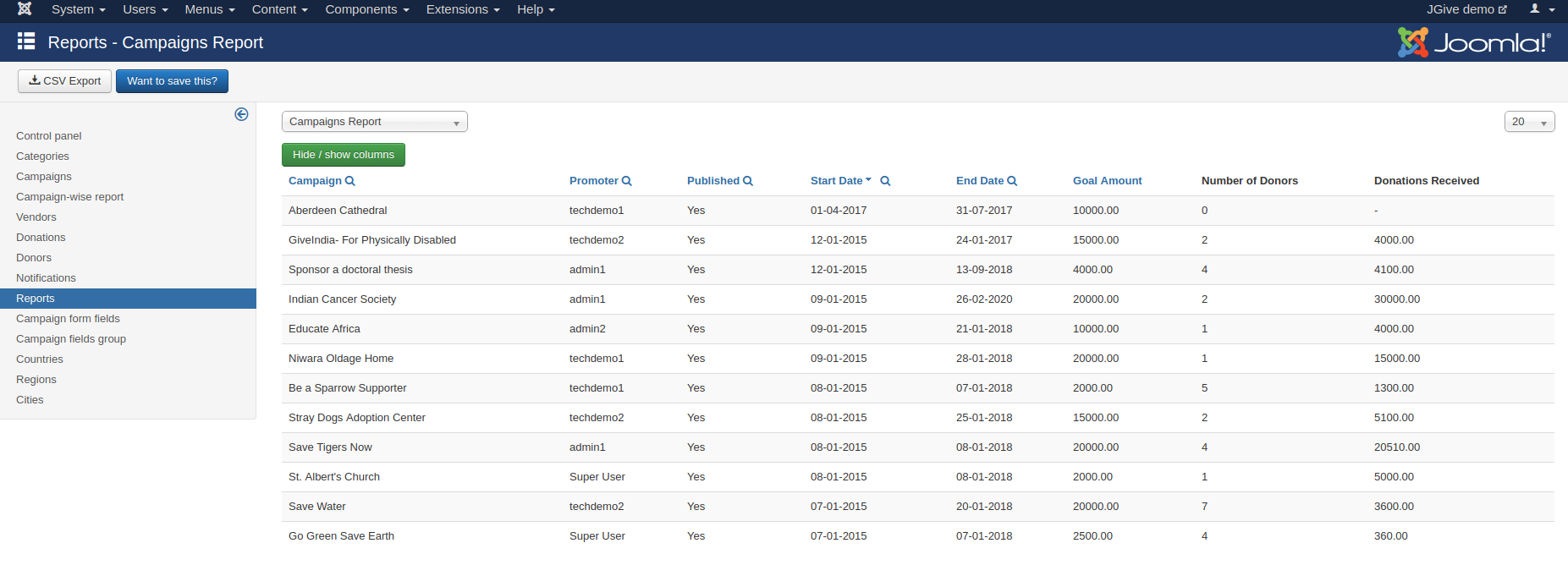The image size is (1568, 587).
Task: Expand the rows-per-page dropdown showing 20
Action: 1528,122
